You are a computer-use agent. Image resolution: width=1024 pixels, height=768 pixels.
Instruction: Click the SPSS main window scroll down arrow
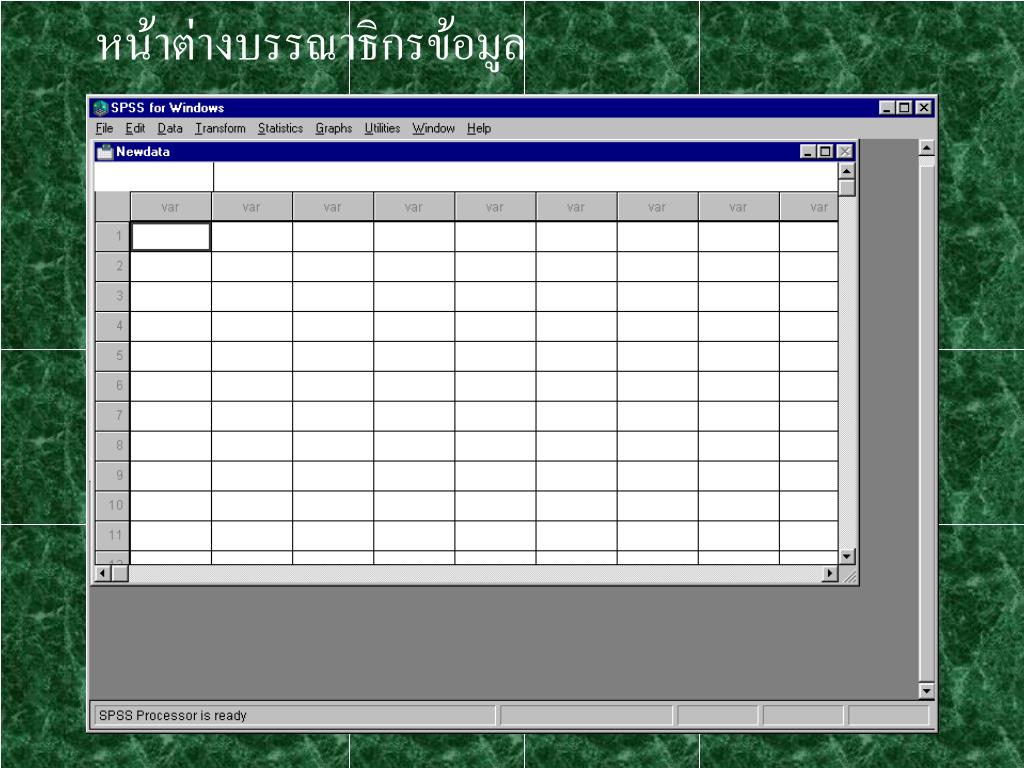(x=927, y=691)
